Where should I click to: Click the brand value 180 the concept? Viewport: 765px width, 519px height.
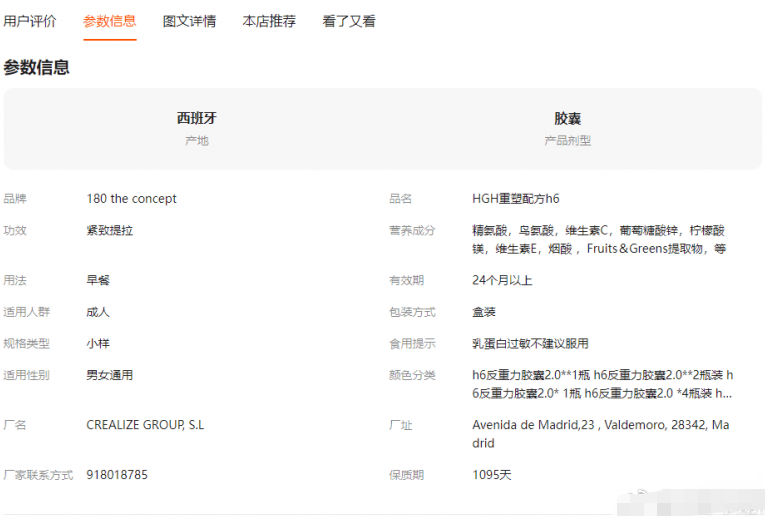pyautogui.click(x=131, y=199)
